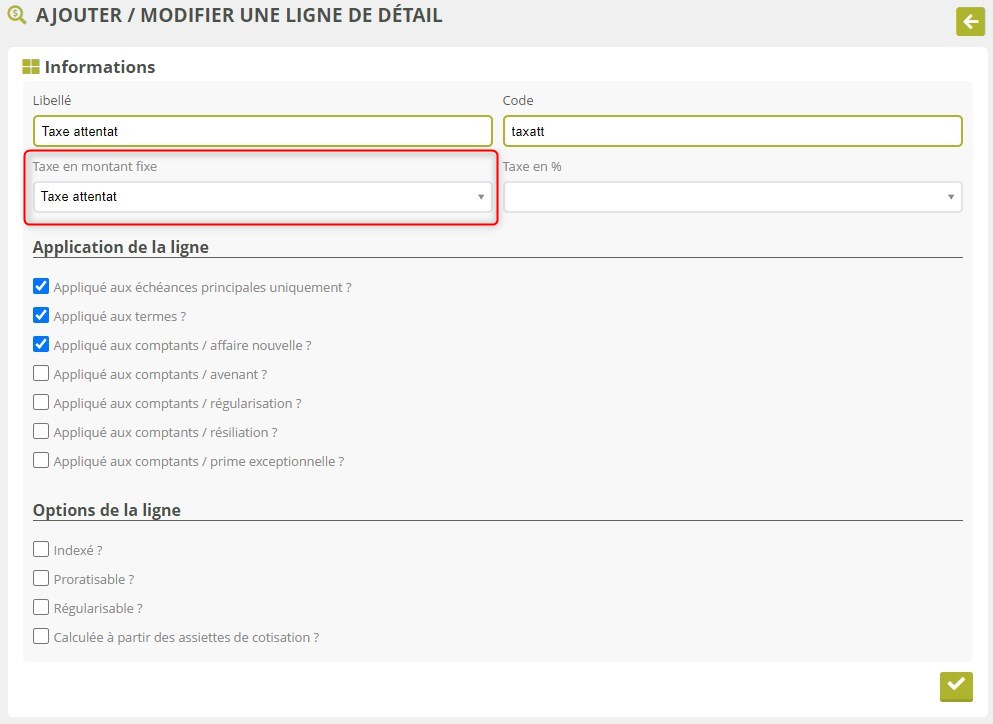The width and height of the screenshot is (993, 724).
Task: Tick the Régularisable checkbox
Action: click(x=41, y=608)
